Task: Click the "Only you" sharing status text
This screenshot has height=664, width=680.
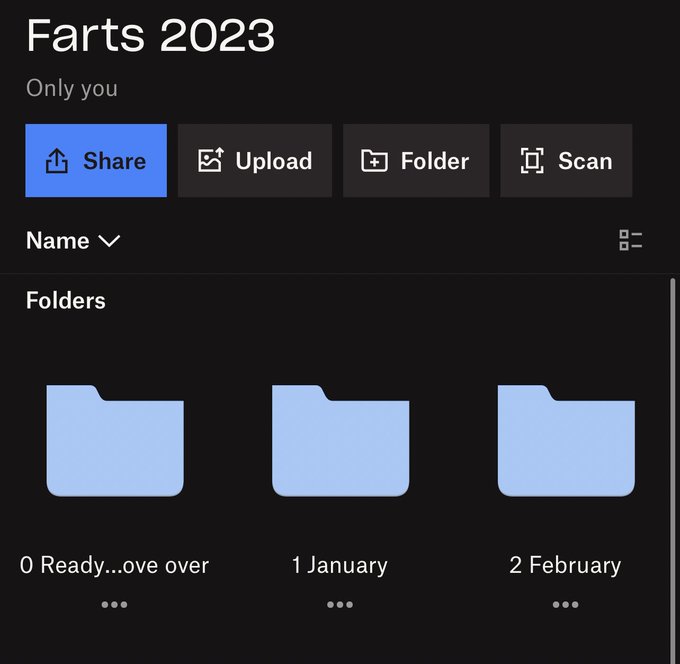Action: [x=72, y=88]
